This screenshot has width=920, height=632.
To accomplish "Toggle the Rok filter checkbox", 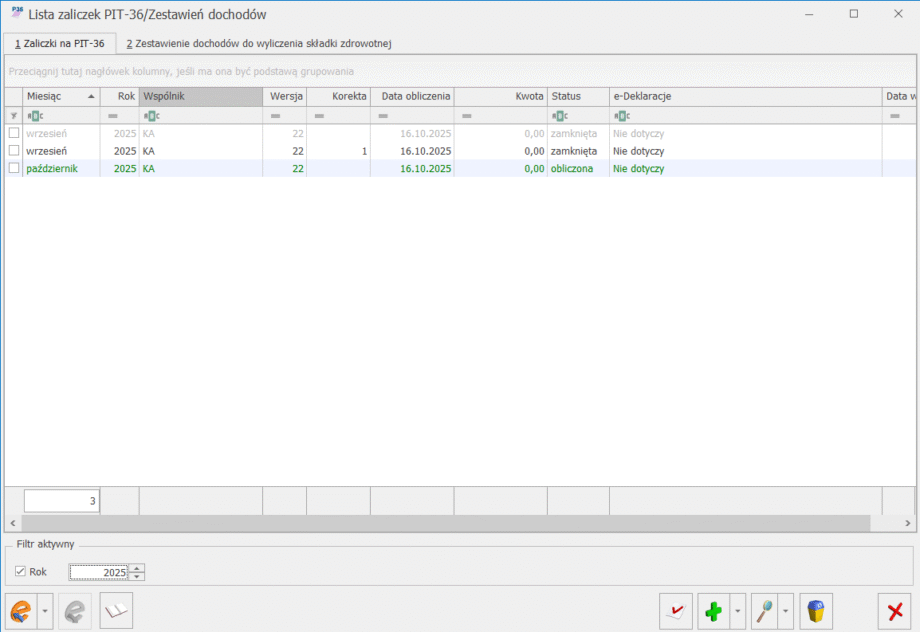I will 21,572.
